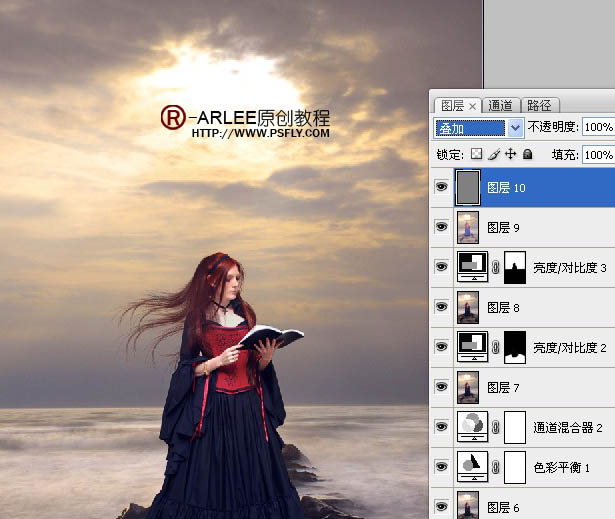Click lock all padlock icon
Screen dimensions: 615x519
coord(527,155)
